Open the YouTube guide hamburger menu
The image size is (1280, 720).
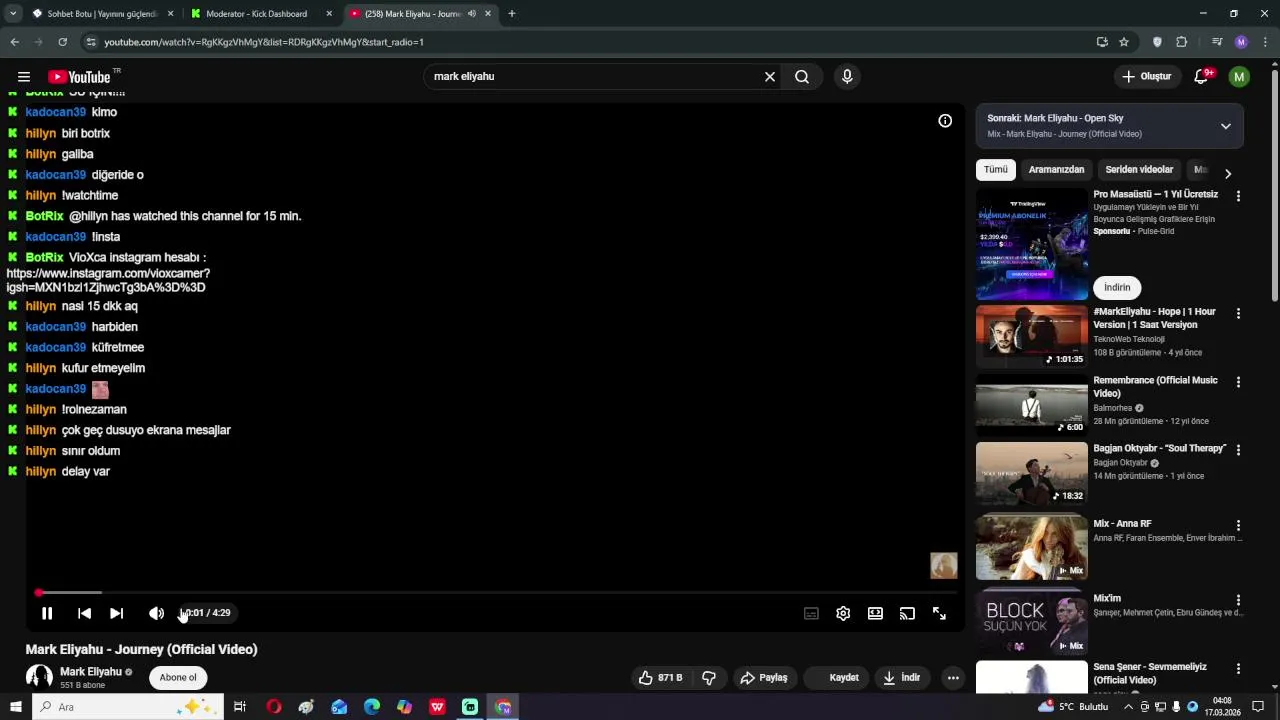tap(24, 77)
